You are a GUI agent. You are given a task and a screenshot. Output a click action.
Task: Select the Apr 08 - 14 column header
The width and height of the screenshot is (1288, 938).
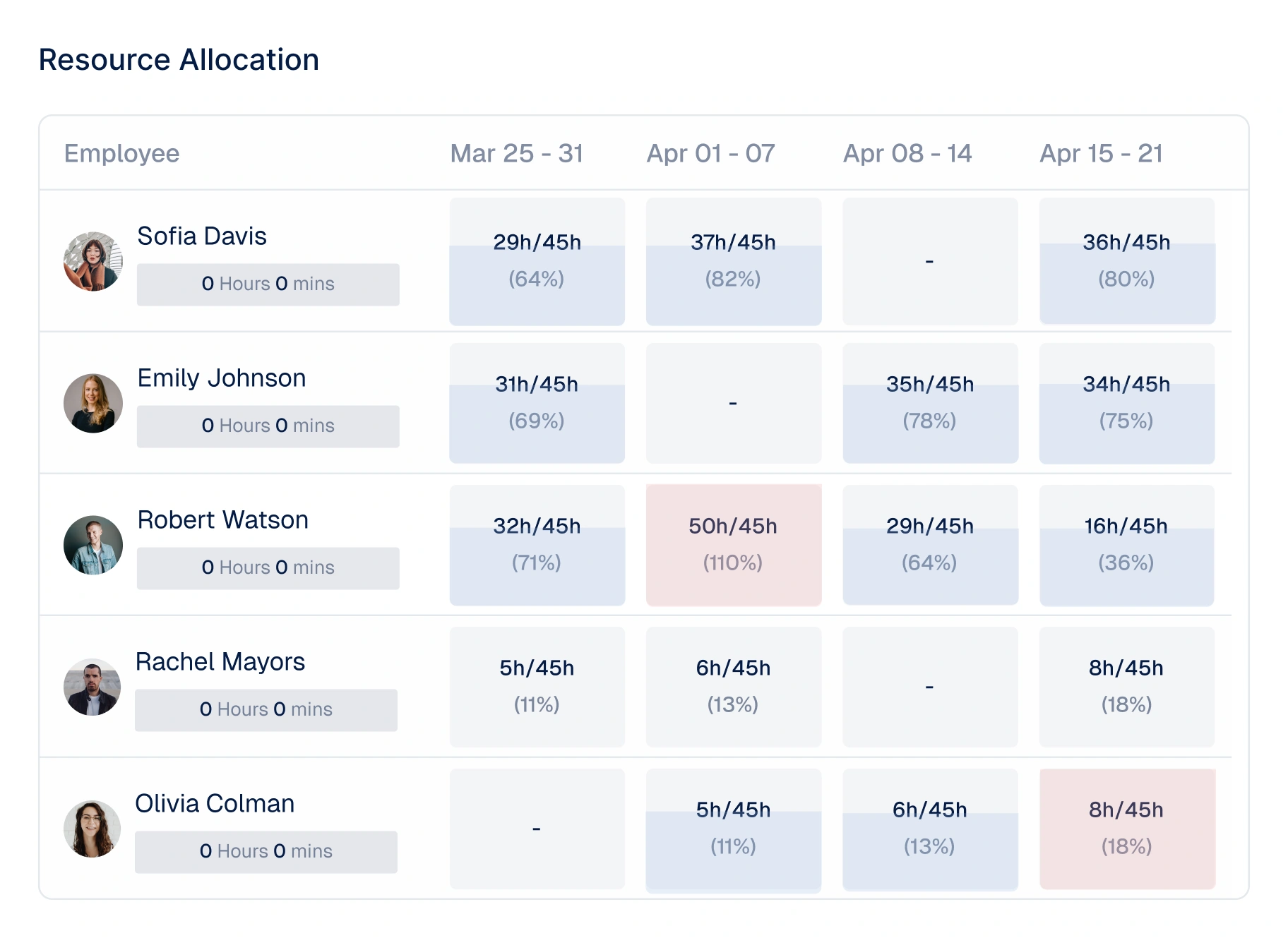coord(907,153)
